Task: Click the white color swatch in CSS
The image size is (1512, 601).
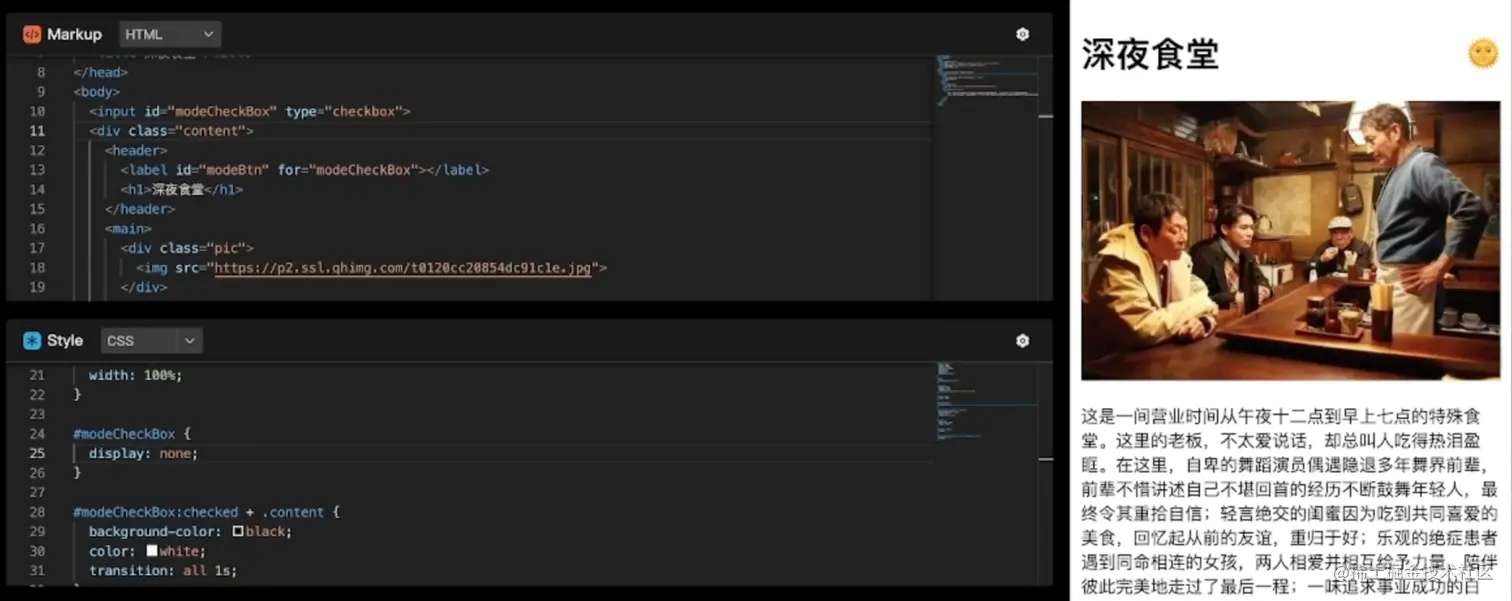Action: point(152,551)
